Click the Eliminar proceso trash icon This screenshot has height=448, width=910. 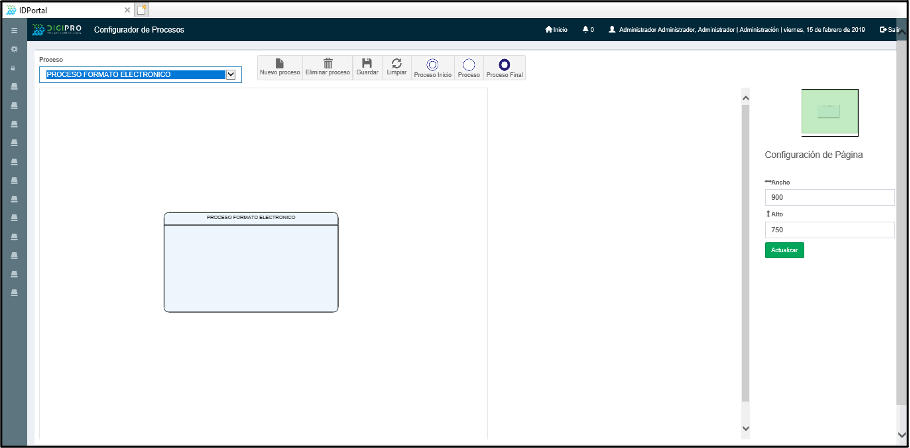(x=327, y=64)
